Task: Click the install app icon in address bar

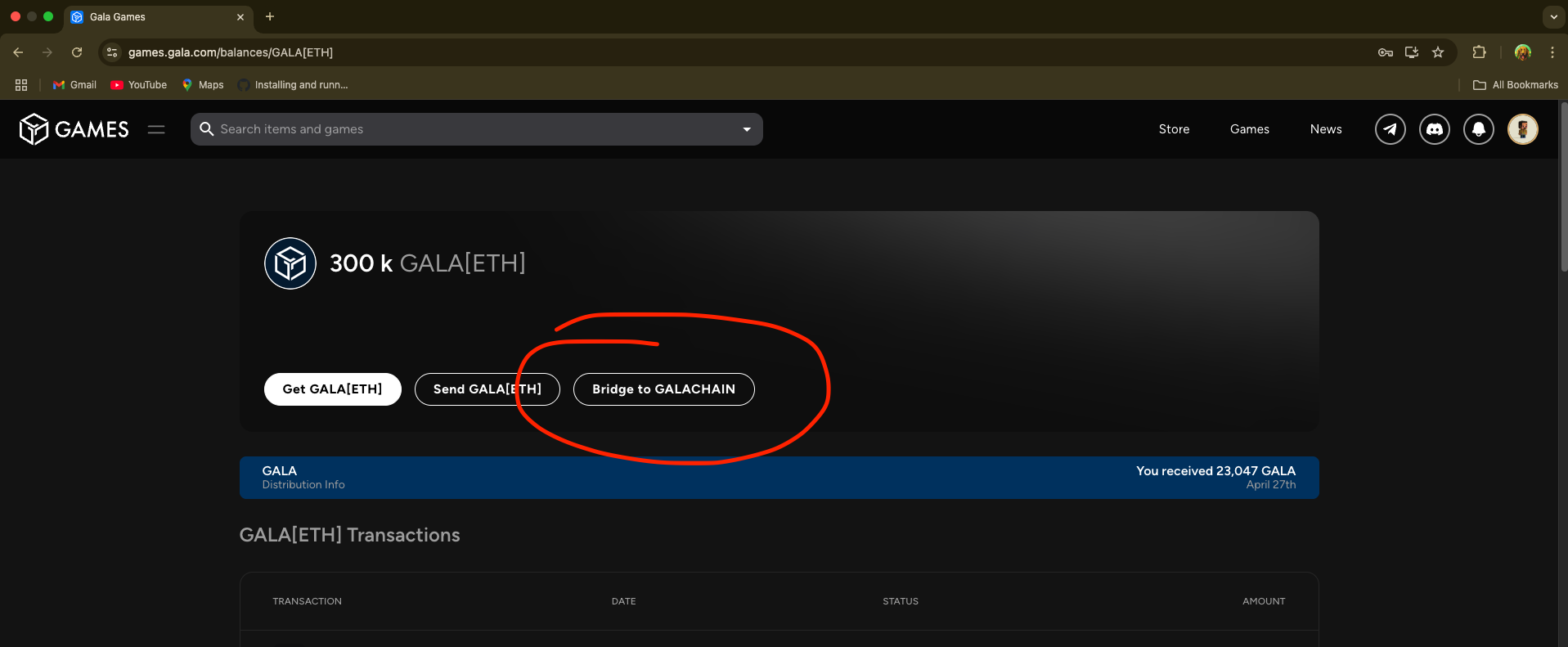Action: tap(1412, 52)
